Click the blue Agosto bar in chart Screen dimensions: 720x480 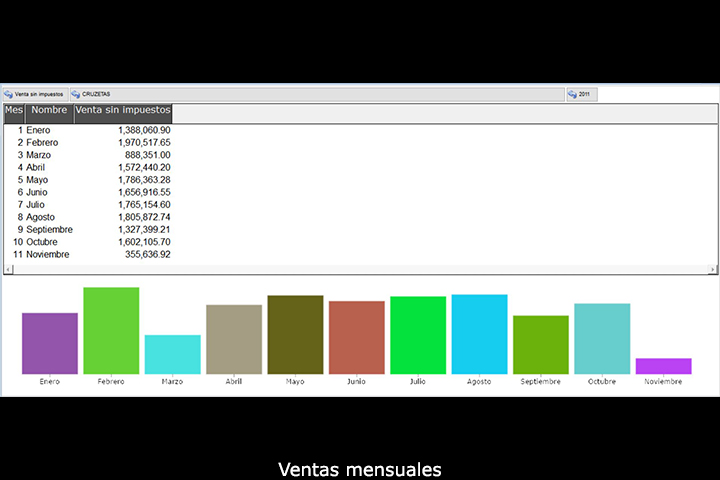(479, 334)
